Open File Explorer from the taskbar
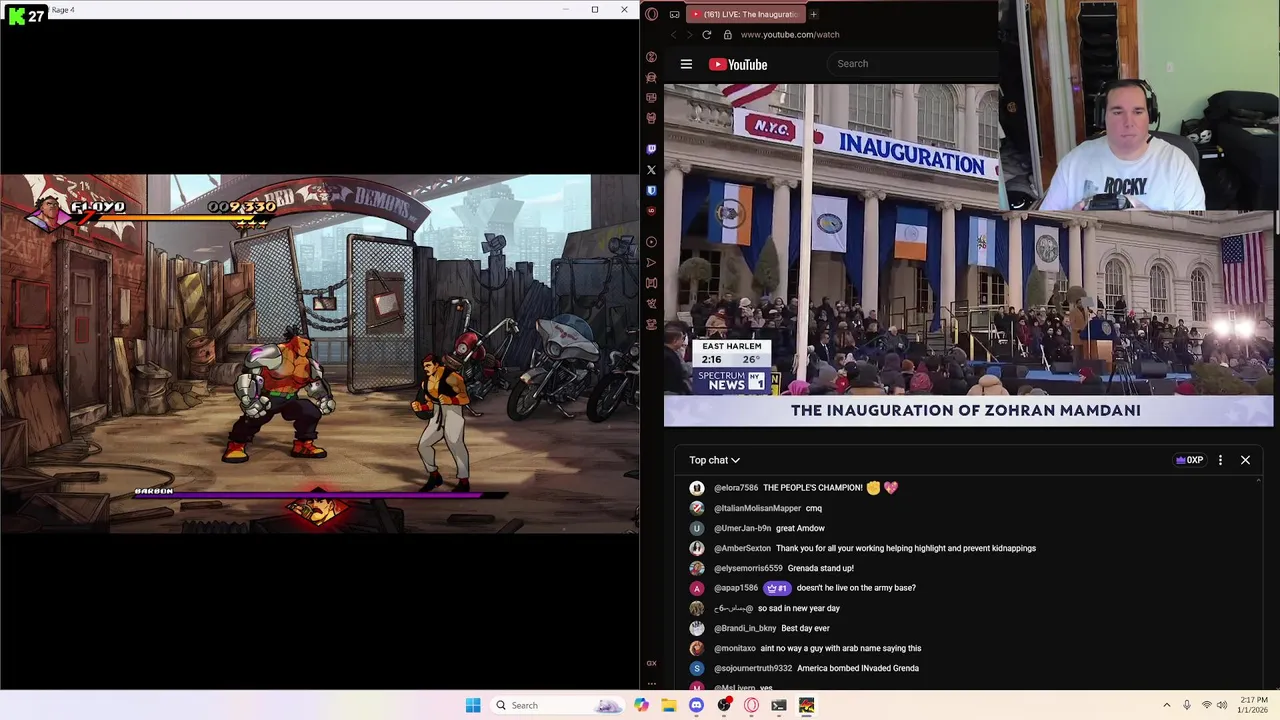This screenshot has width=1280, height=720. click(669, 705)
